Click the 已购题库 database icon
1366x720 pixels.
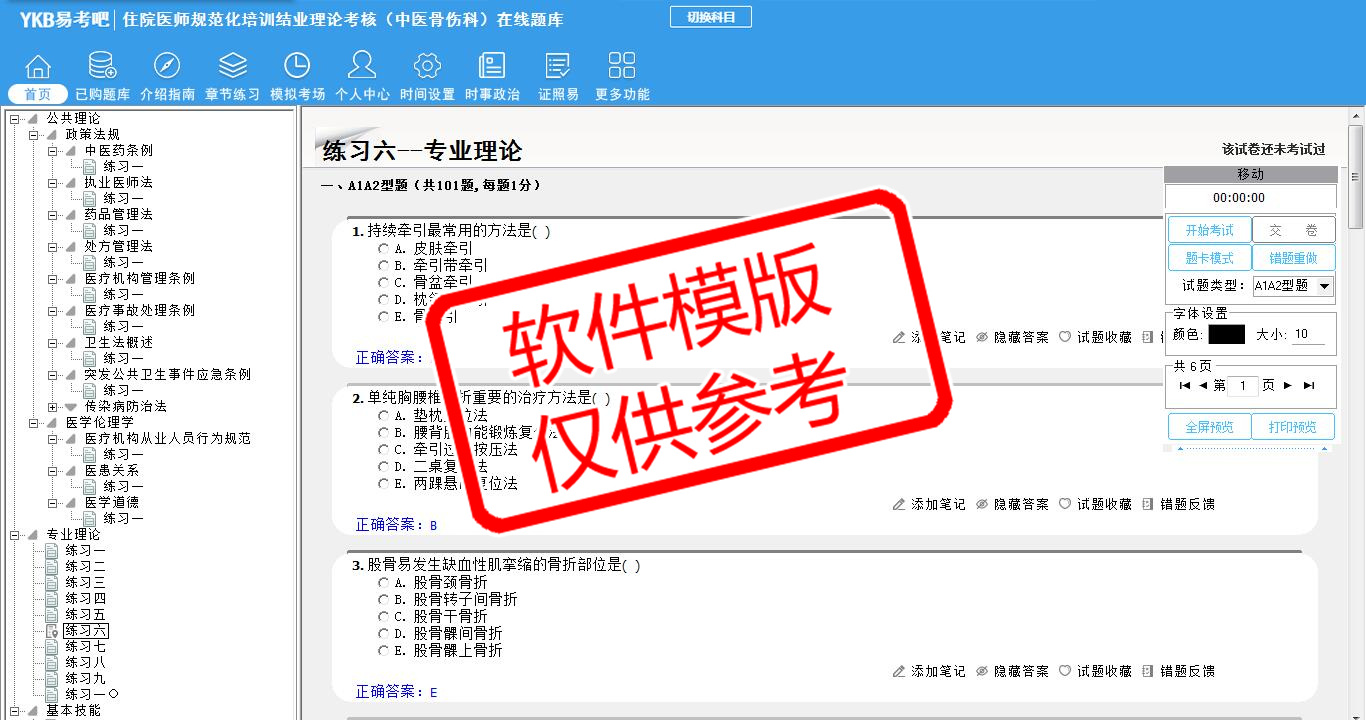click(102, 67)
